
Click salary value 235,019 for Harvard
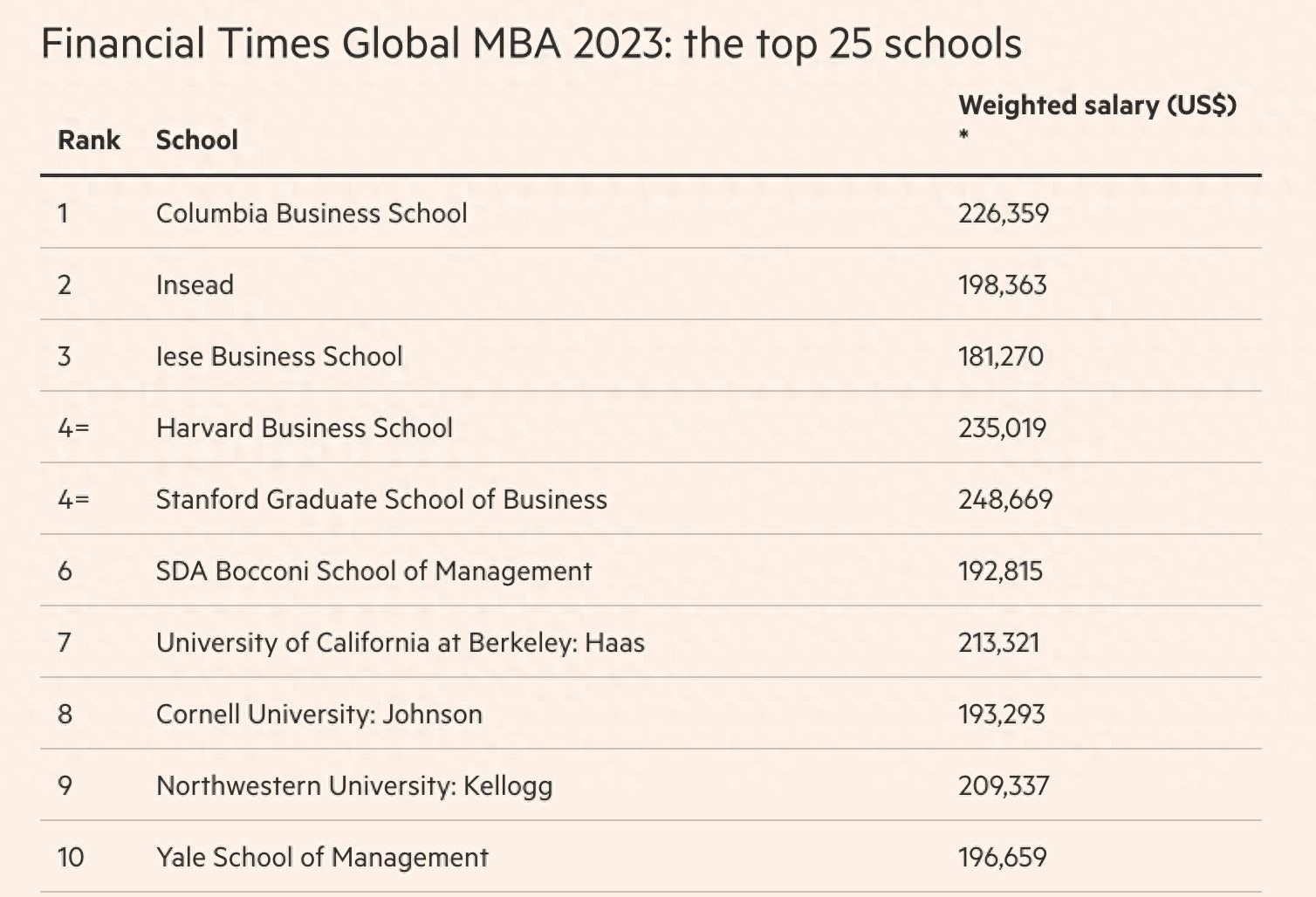pos(1003,428)
